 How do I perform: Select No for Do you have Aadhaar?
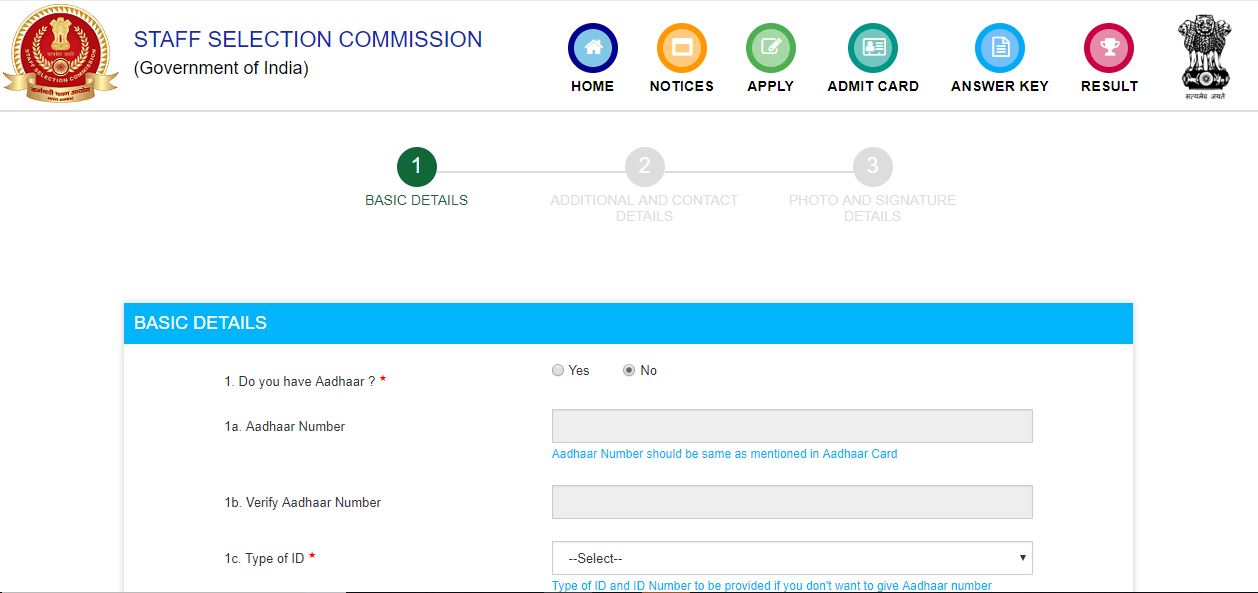point(627,370)
